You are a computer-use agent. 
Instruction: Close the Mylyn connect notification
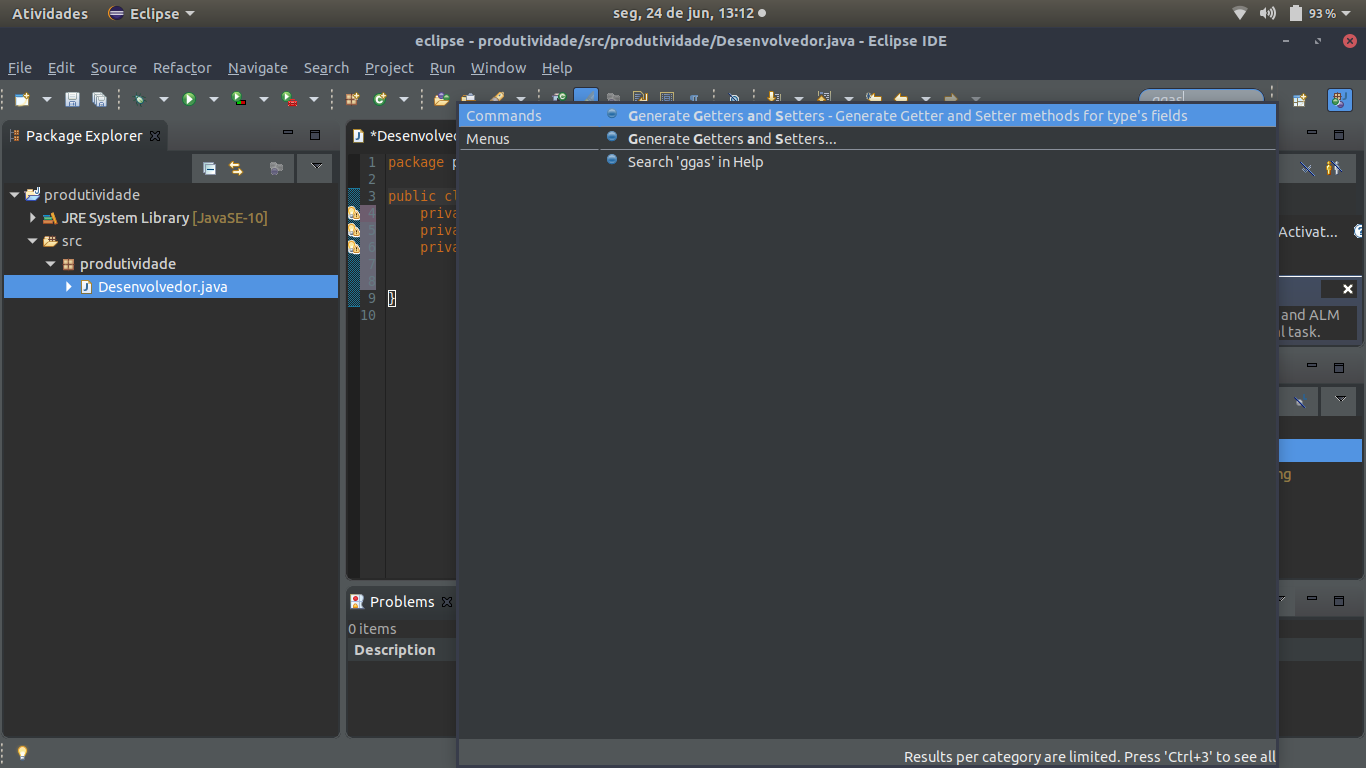click(1347, 289)
